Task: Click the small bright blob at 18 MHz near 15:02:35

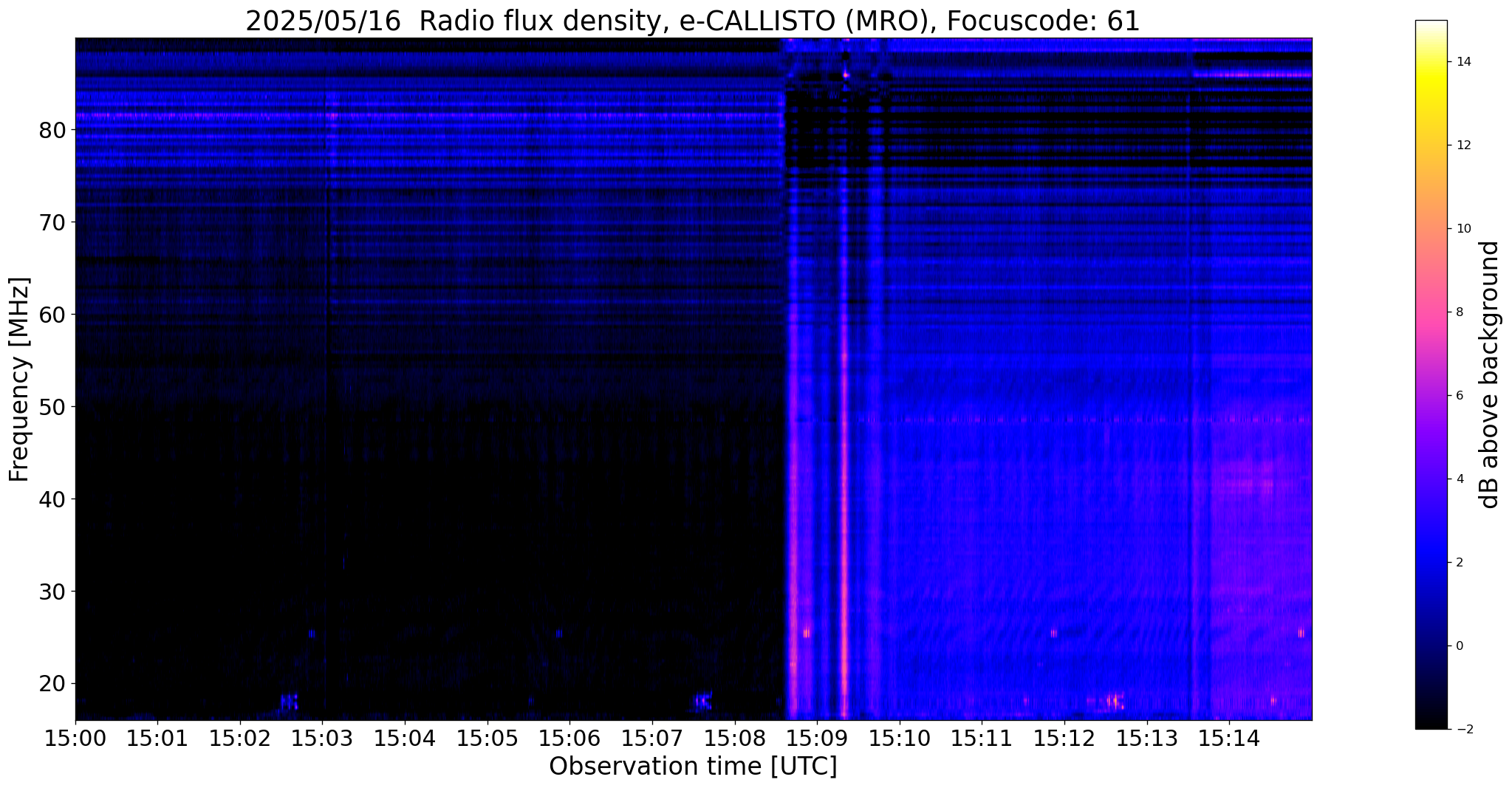Action: [x=289, y=701]
